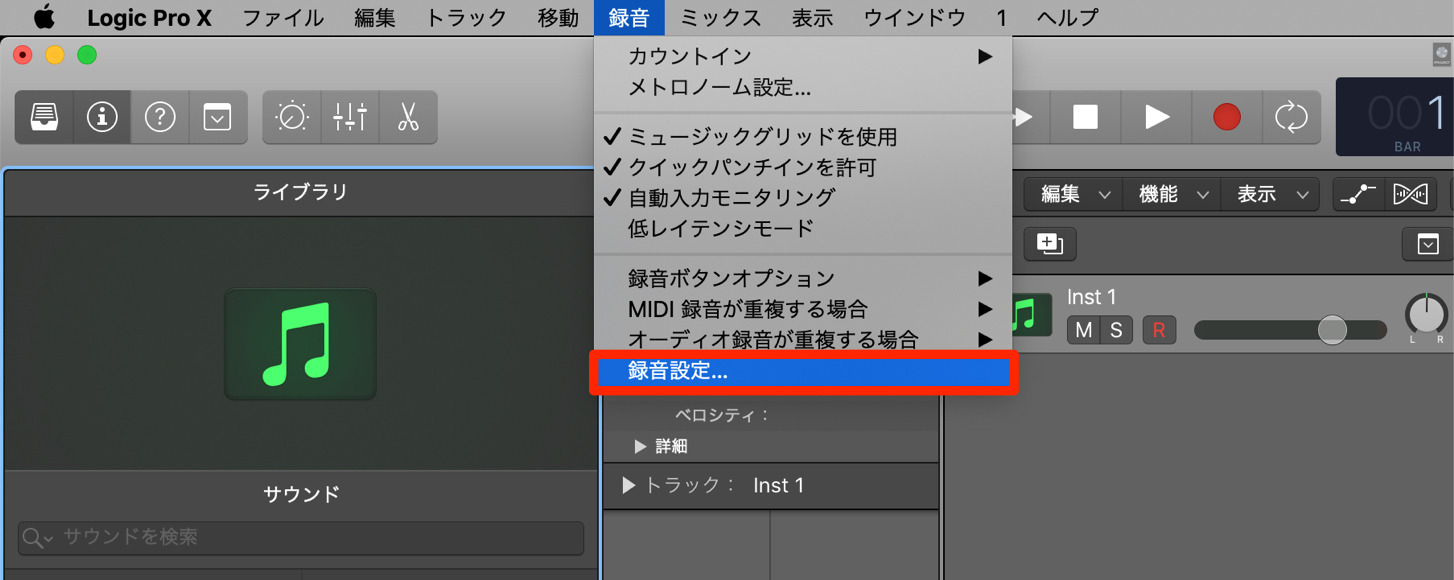1454x580 pixels.
Task: Click the サウンドを検索 search field
Action: [x=301, y=538]
